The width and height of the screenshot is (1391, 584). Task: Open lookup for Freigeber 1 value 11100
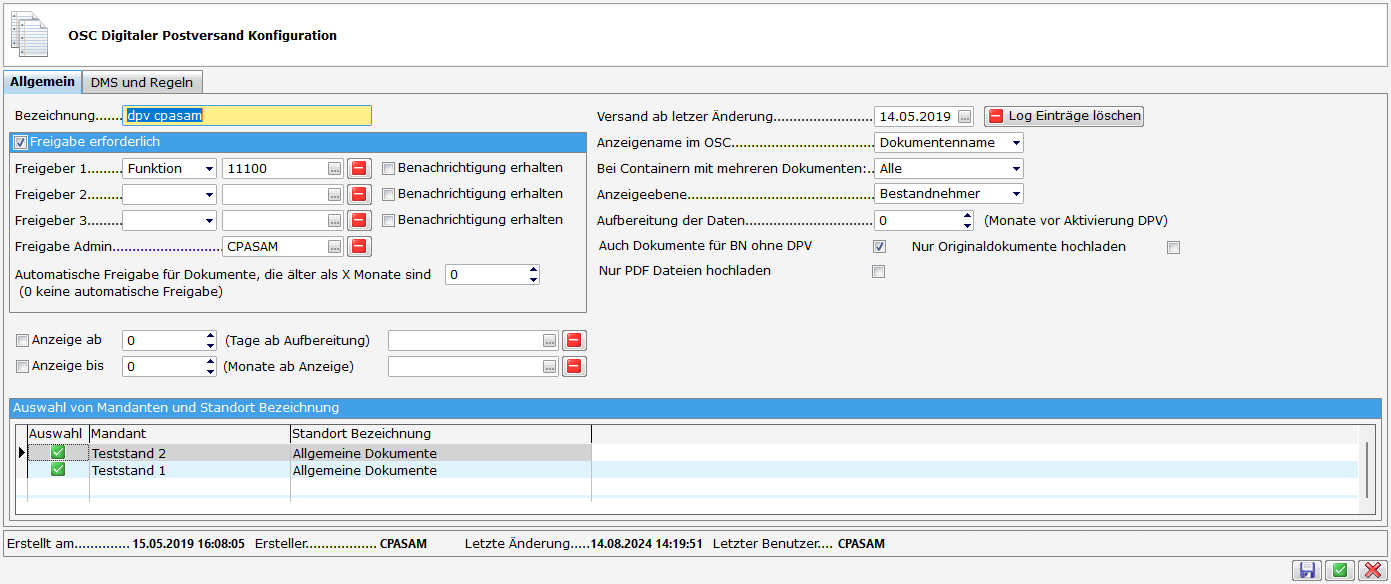[x=334, y=169]
